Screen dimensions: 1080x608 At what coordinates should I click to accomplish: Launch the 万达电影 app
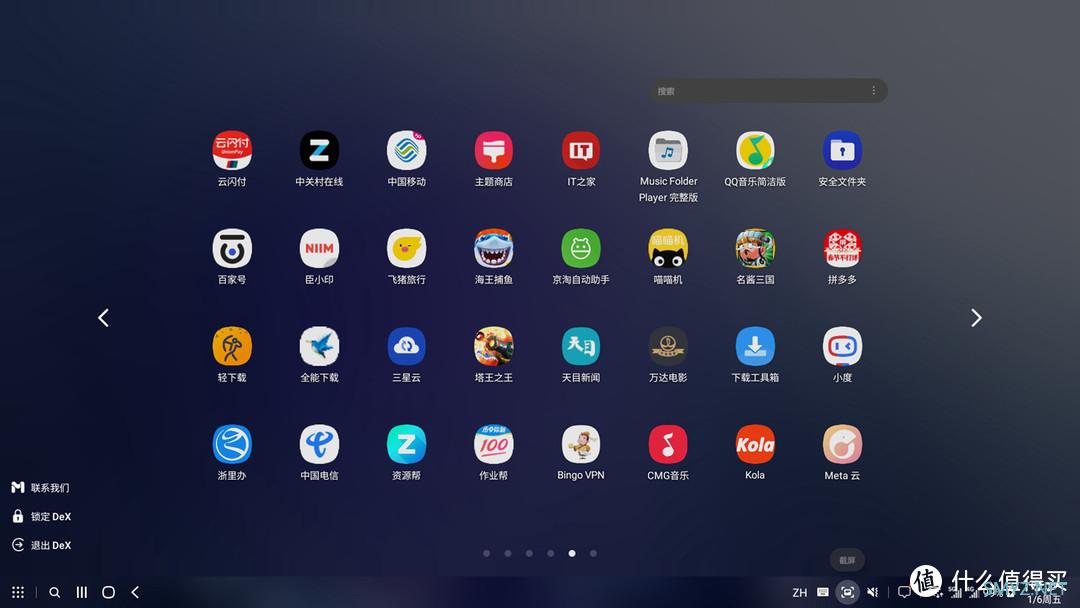click(x=668, y=346)
